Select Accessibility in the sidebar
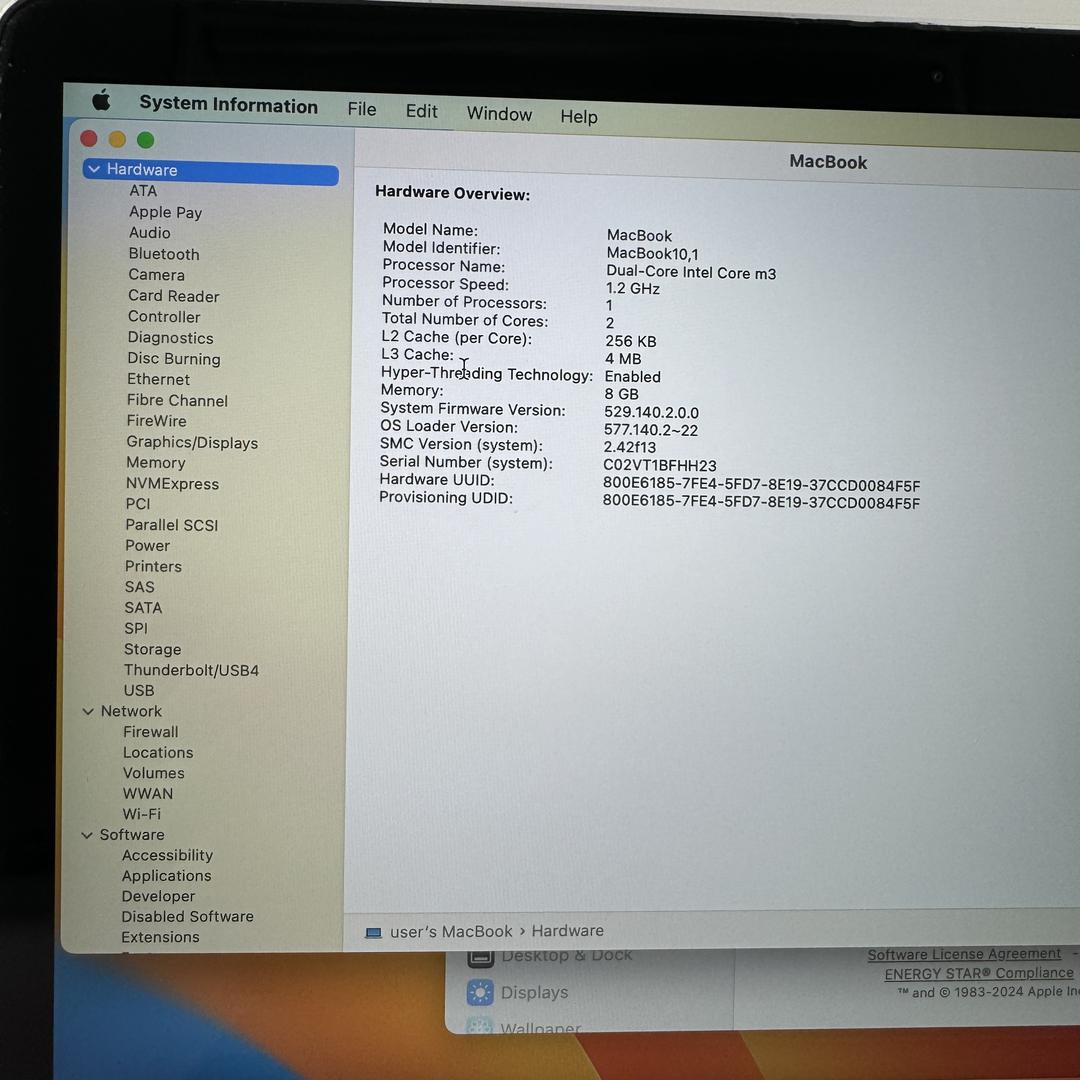This screenshot has height=1080, width=1080. coord(167,855)
